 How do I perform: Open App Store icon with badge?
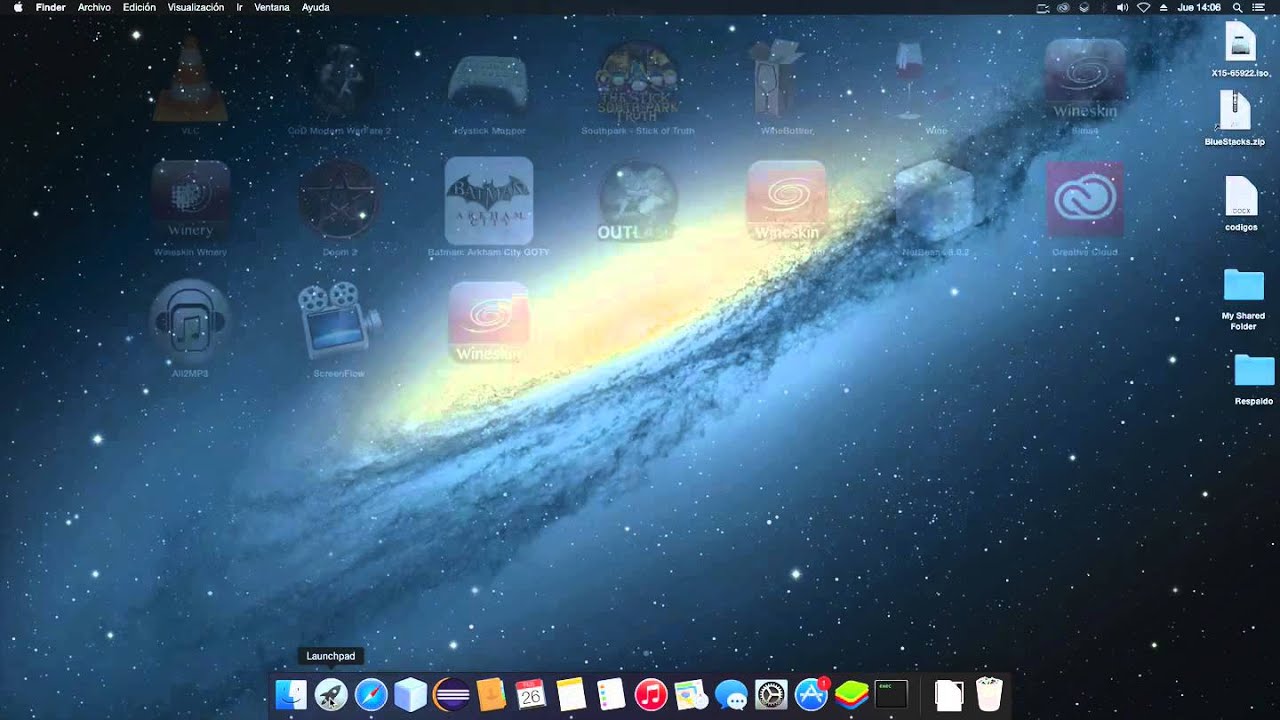pos(812,694)
